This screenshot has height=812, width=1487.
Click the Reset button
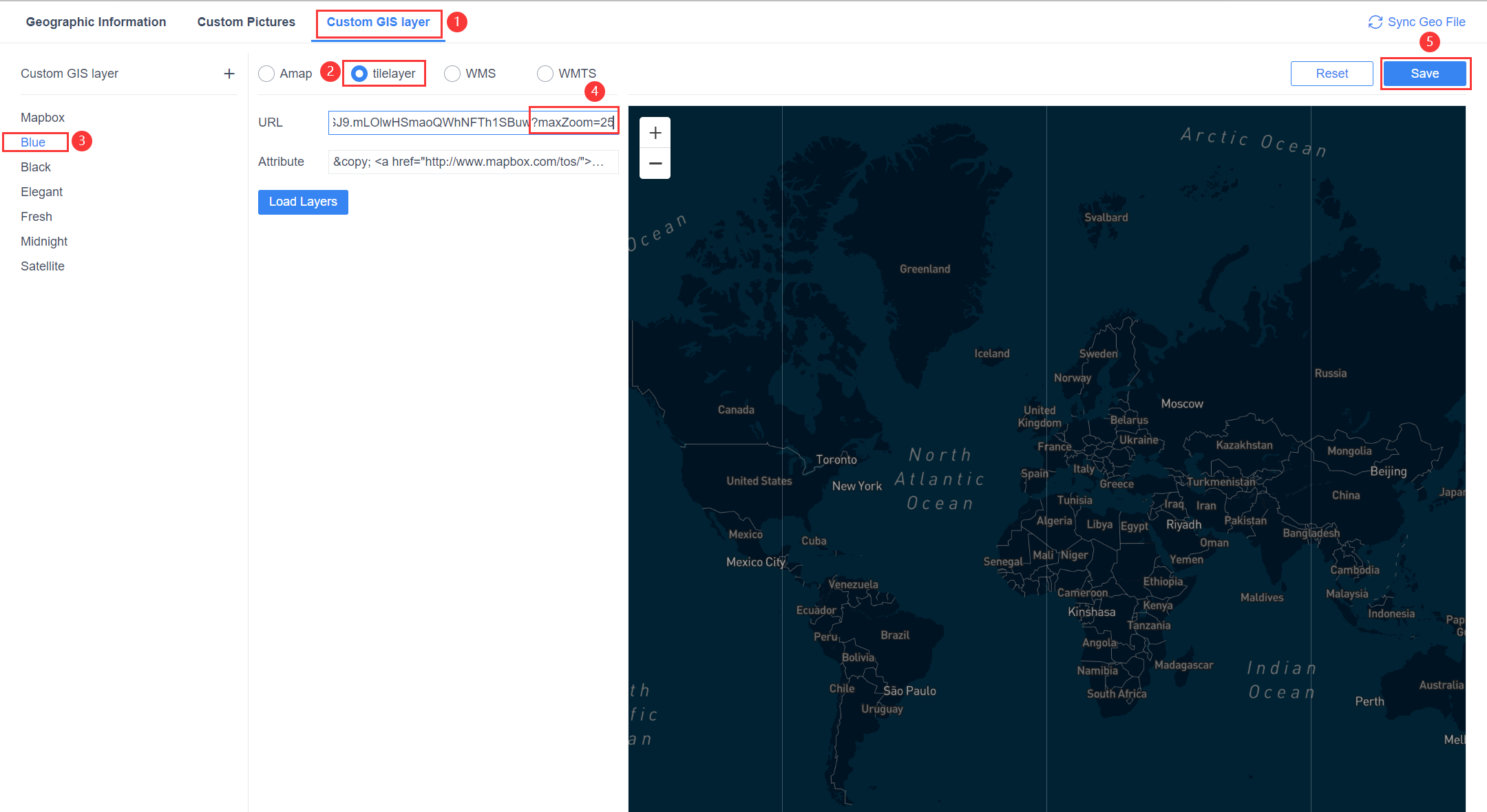pos(1331,74)
